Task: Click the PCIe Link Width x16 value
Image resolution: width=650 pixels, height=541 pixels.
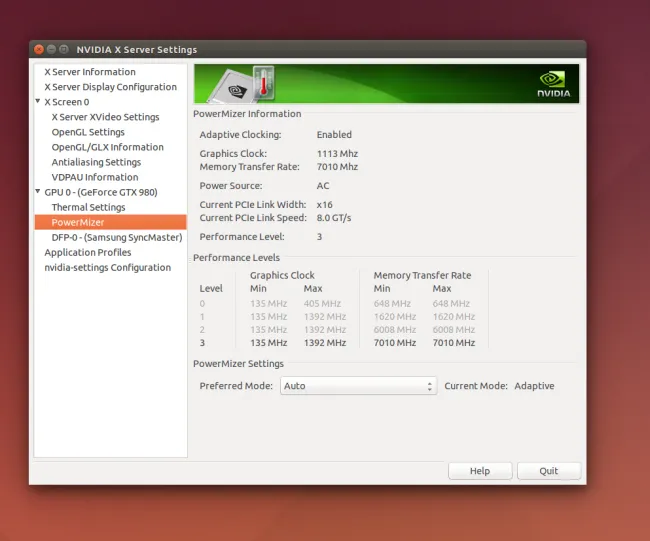Action: pyautogui.click(x=325, y=205)
